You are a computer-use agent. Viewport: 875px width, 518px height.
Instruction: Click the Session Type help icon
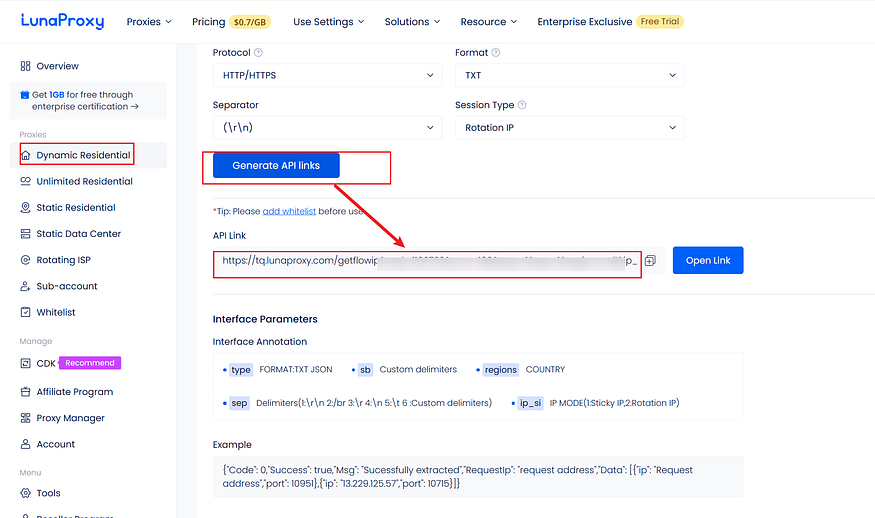point(522,105)
